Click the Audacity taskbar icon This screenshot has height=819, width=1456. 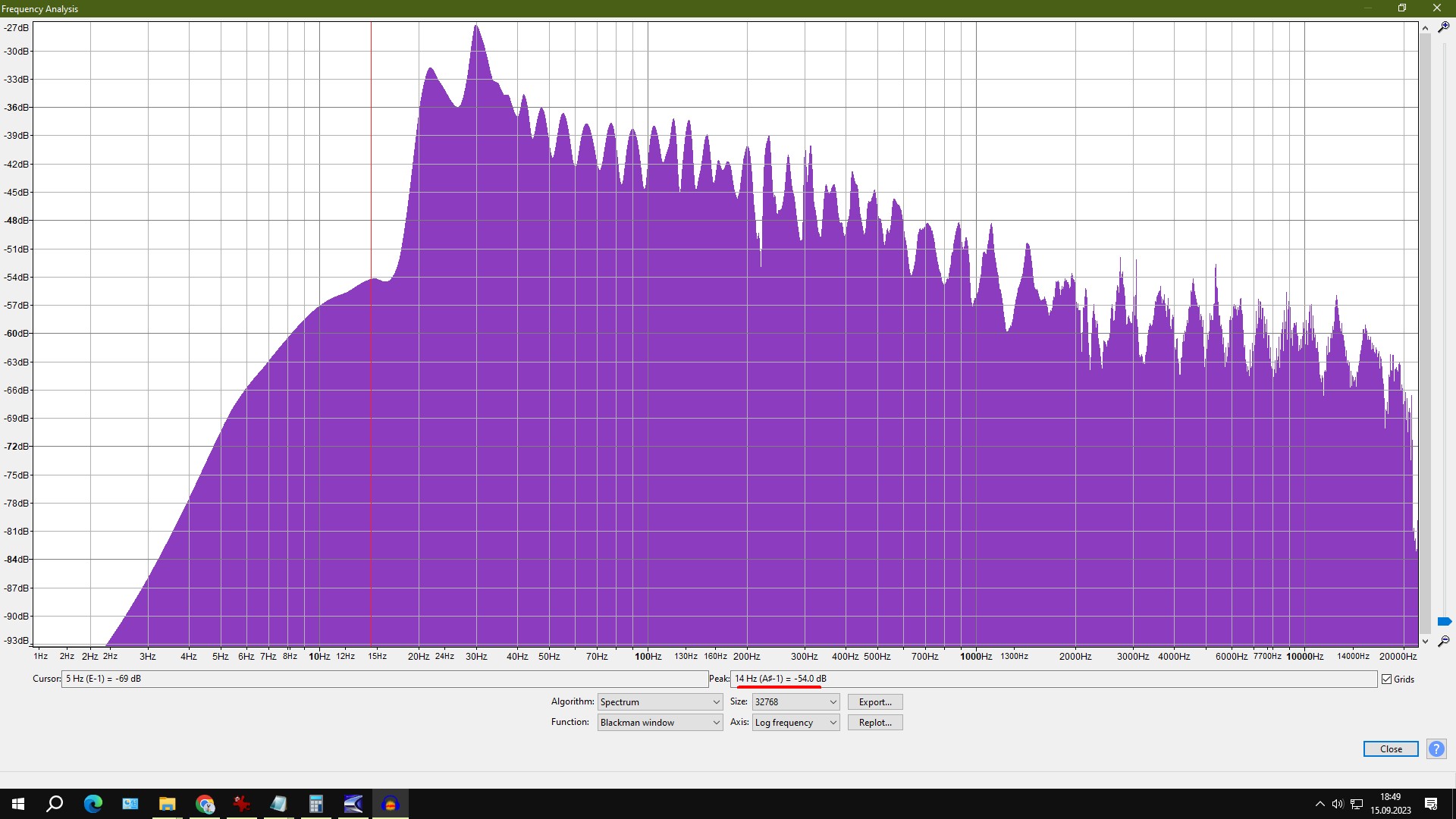tap(391, 804)
